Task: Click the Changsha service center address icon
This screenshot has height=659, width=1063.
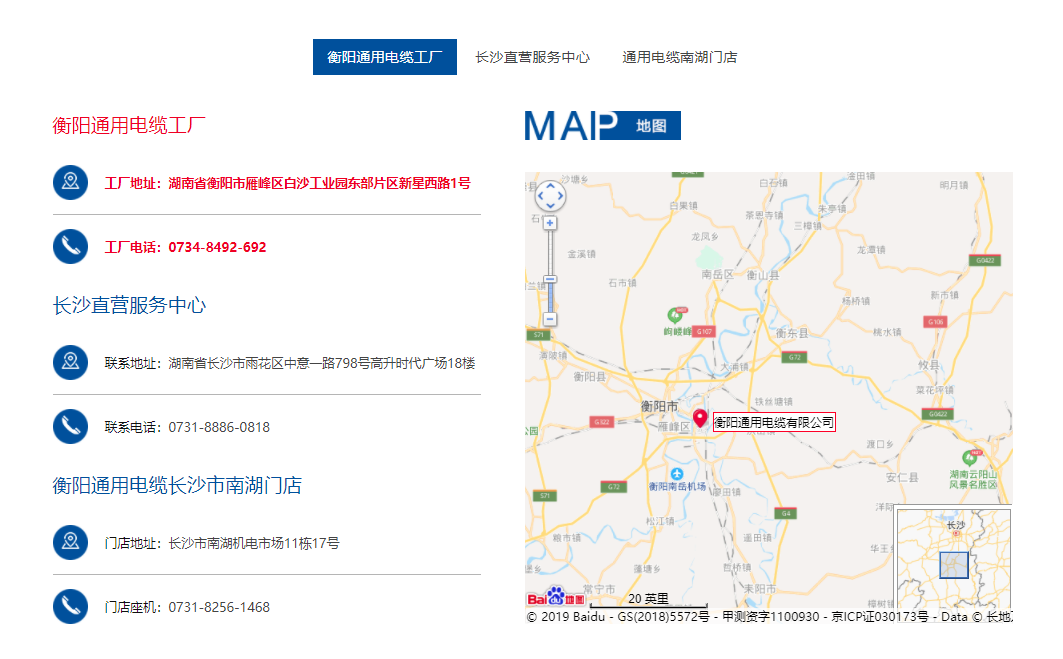Action: (x=70, y=362)
